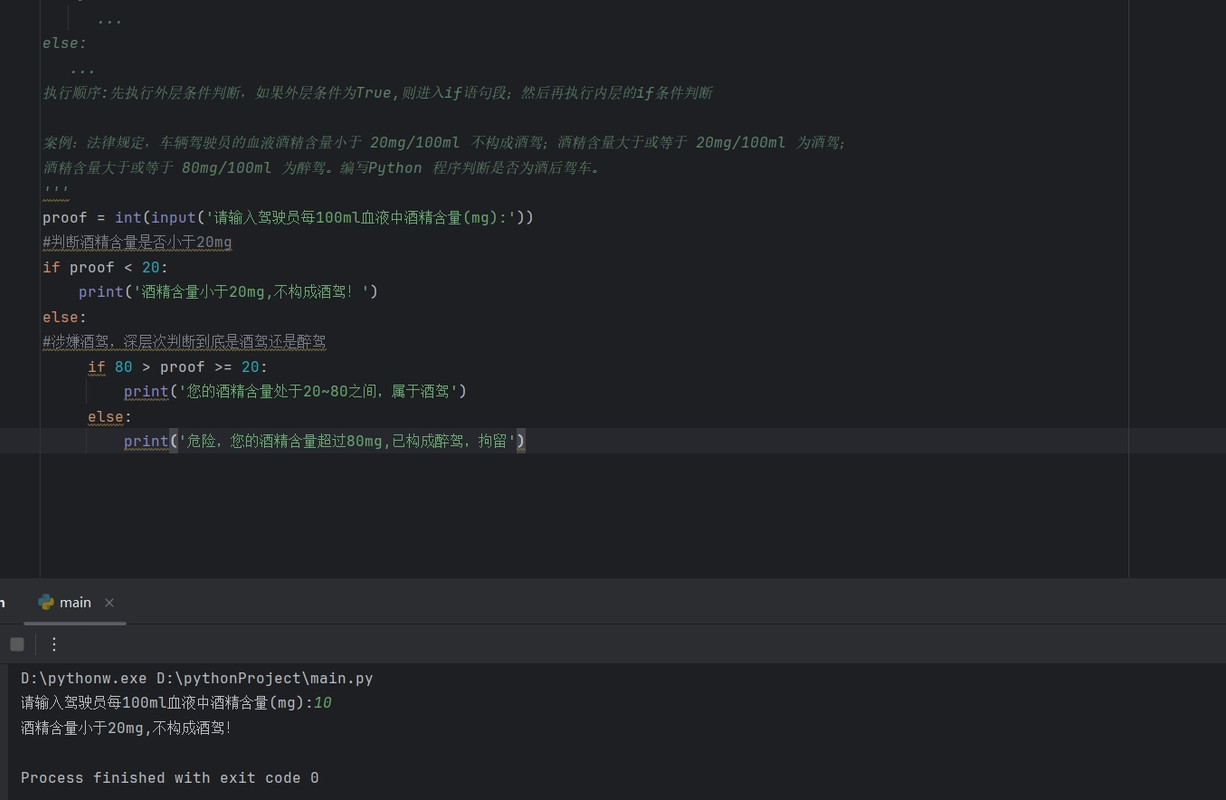
Task: Click the print '危险, 您的酒精含量超过80mg' statement
Action: coord(324,441)
